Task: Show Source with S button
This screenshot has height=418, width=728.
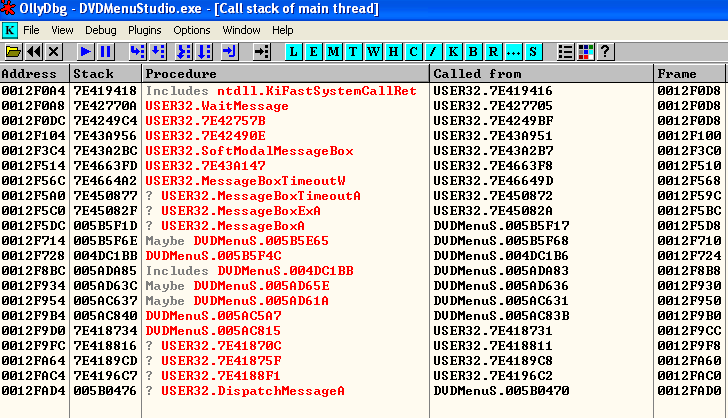Action: coord(533,52)
